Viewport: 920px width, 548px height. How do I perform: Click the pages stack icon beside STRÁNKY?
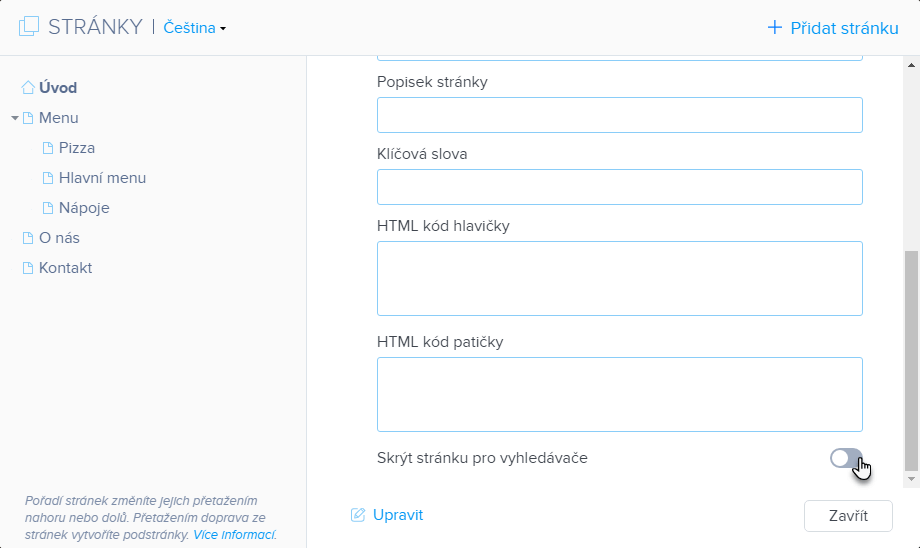(x=29, y=27)
